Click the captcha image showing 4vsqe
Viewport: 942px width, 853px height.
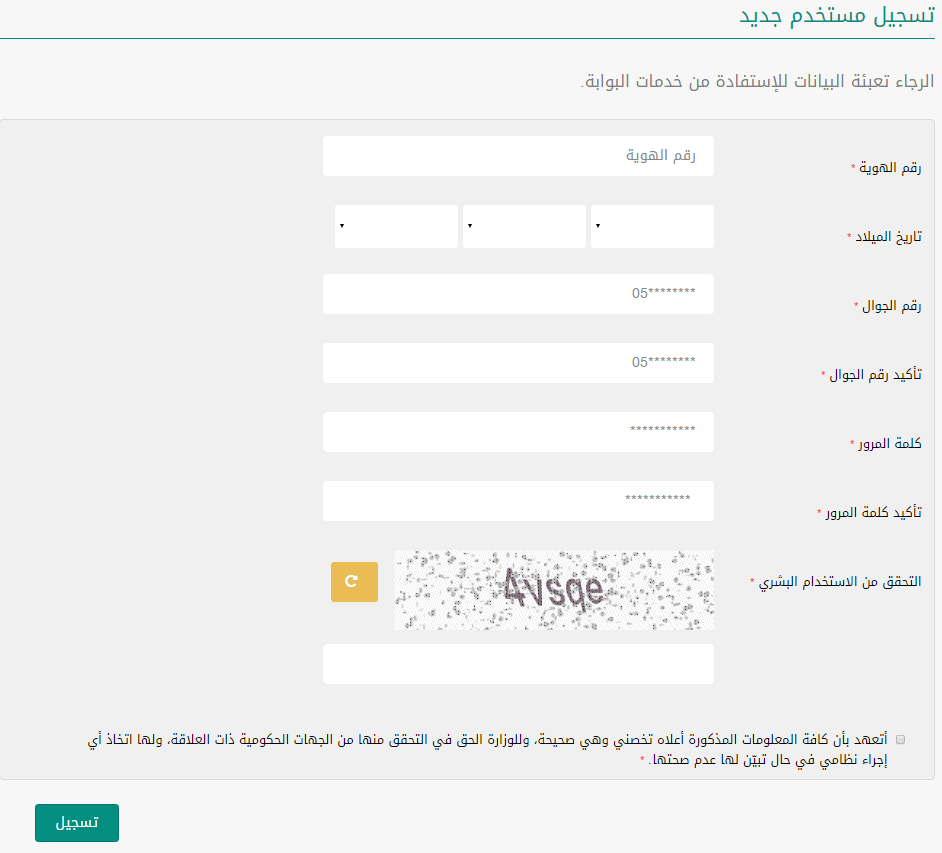click(x=554, y=590)
